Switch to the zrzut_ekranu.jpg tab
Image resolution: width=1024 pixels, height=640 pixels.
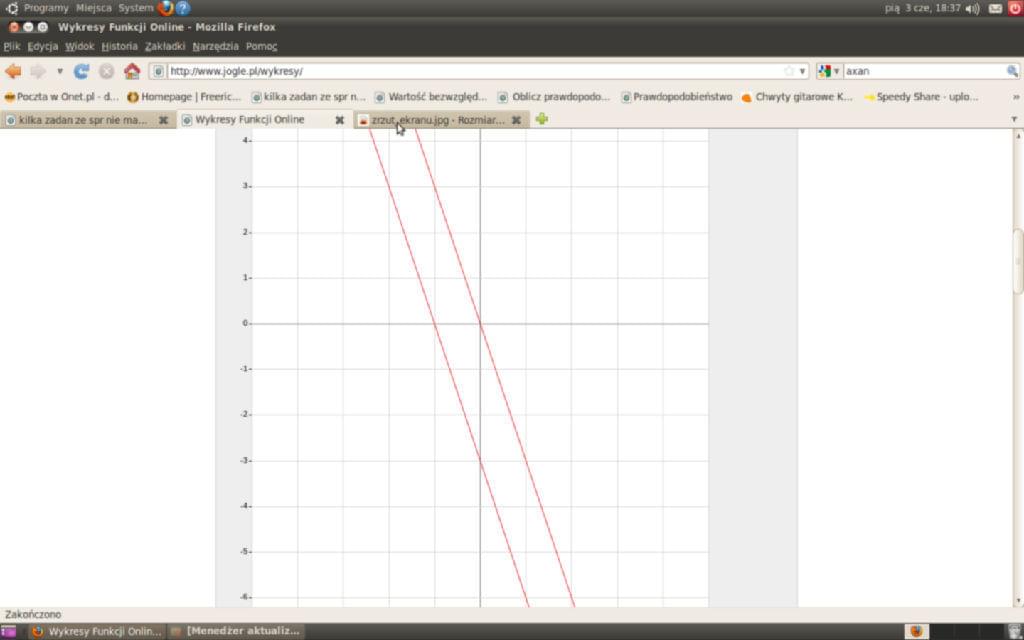tap(436, 120)
